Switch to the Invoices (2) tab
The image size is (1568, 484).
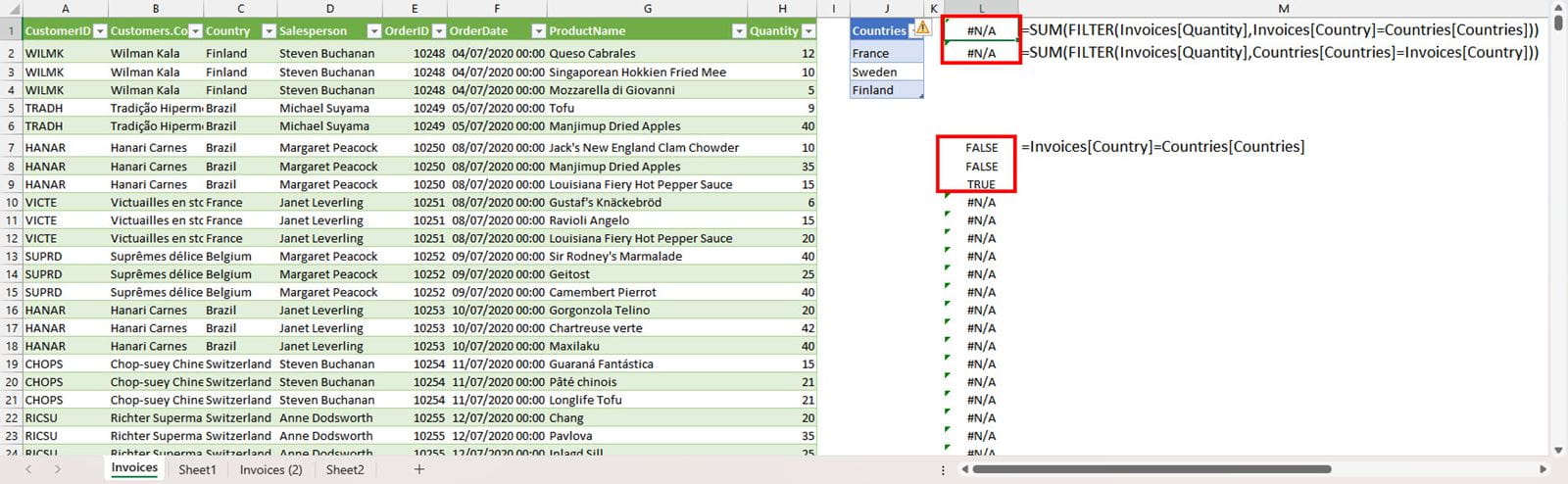coord(270,469)
